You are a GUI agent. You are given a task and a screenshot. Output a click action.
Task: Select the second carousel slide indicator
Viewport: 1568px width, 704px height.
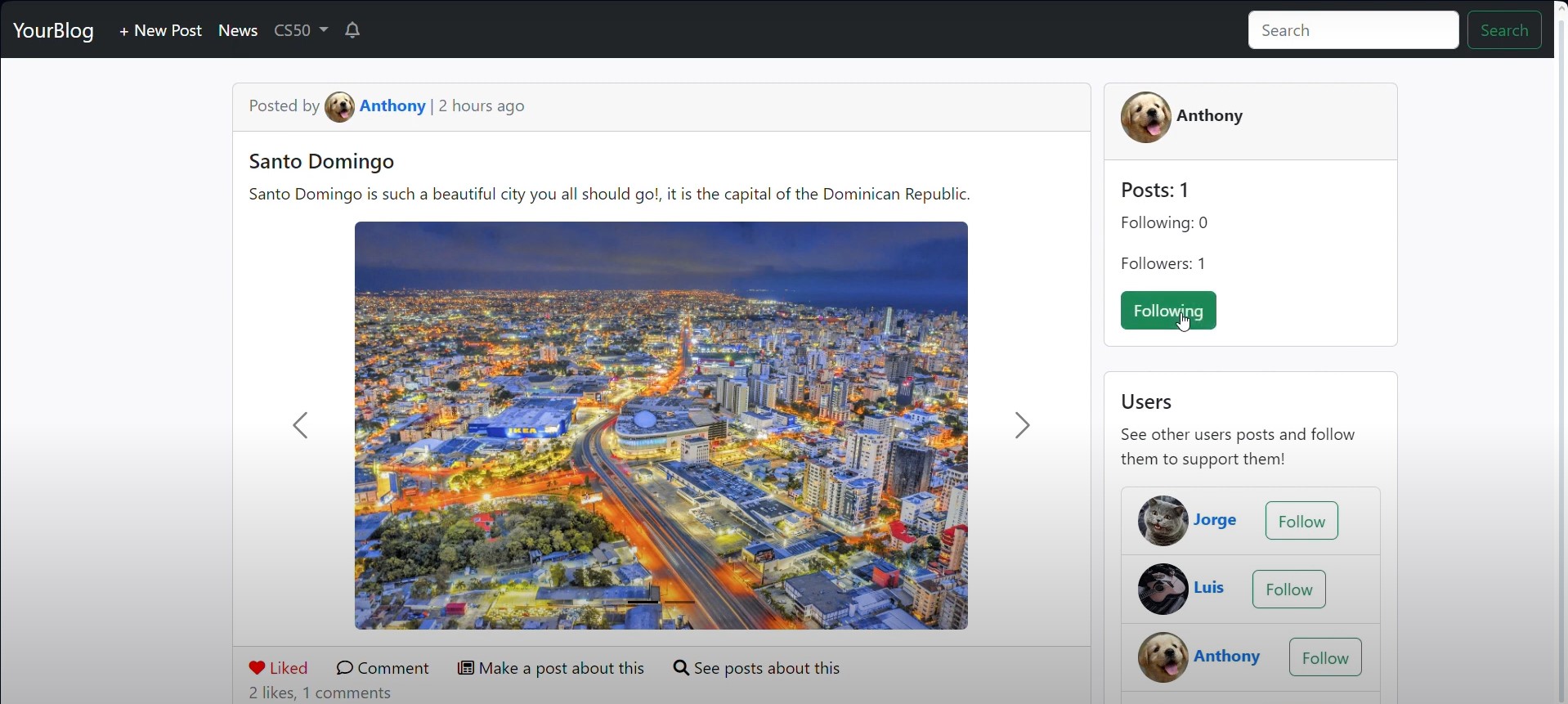point(679,603)
